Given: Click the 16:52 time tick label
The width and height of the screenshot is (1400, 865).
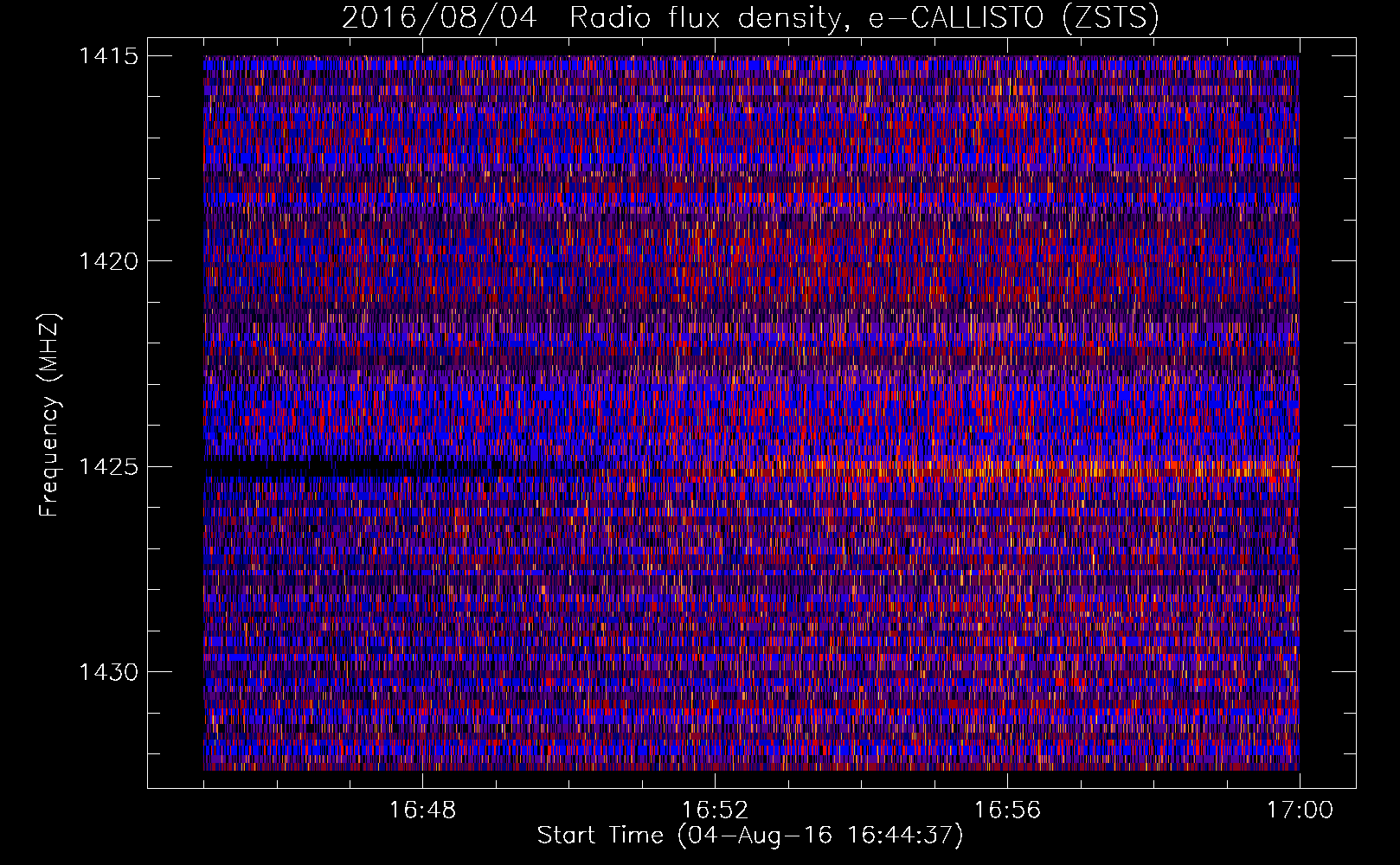Looking at the screenshot, I should pyautogui.click(x=715, y=811).
